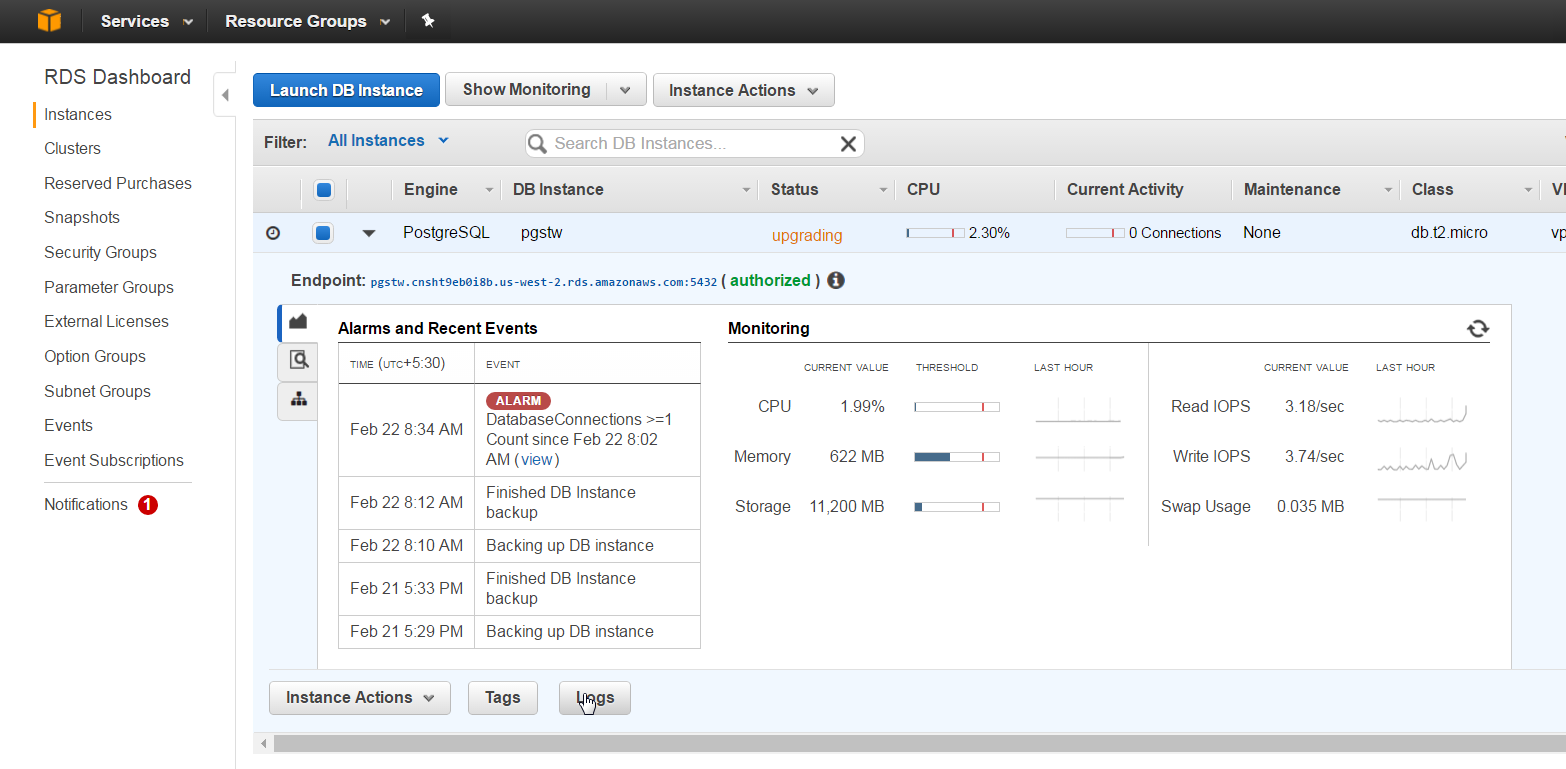Click the pgstw row CPU usage bar
This screenshot has width=1566, height=769.
point(936,233)
